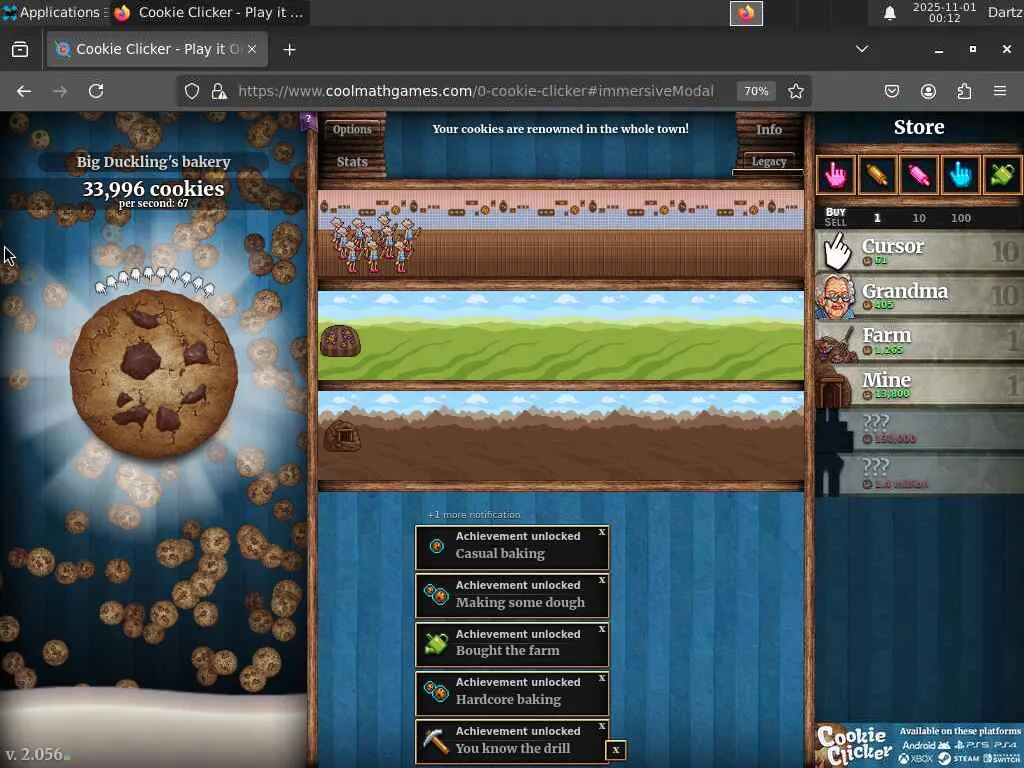Viewport: 1024px width, 768px height.
Task: Click the purple question mark ribbon icon
Action: point(308,121)
